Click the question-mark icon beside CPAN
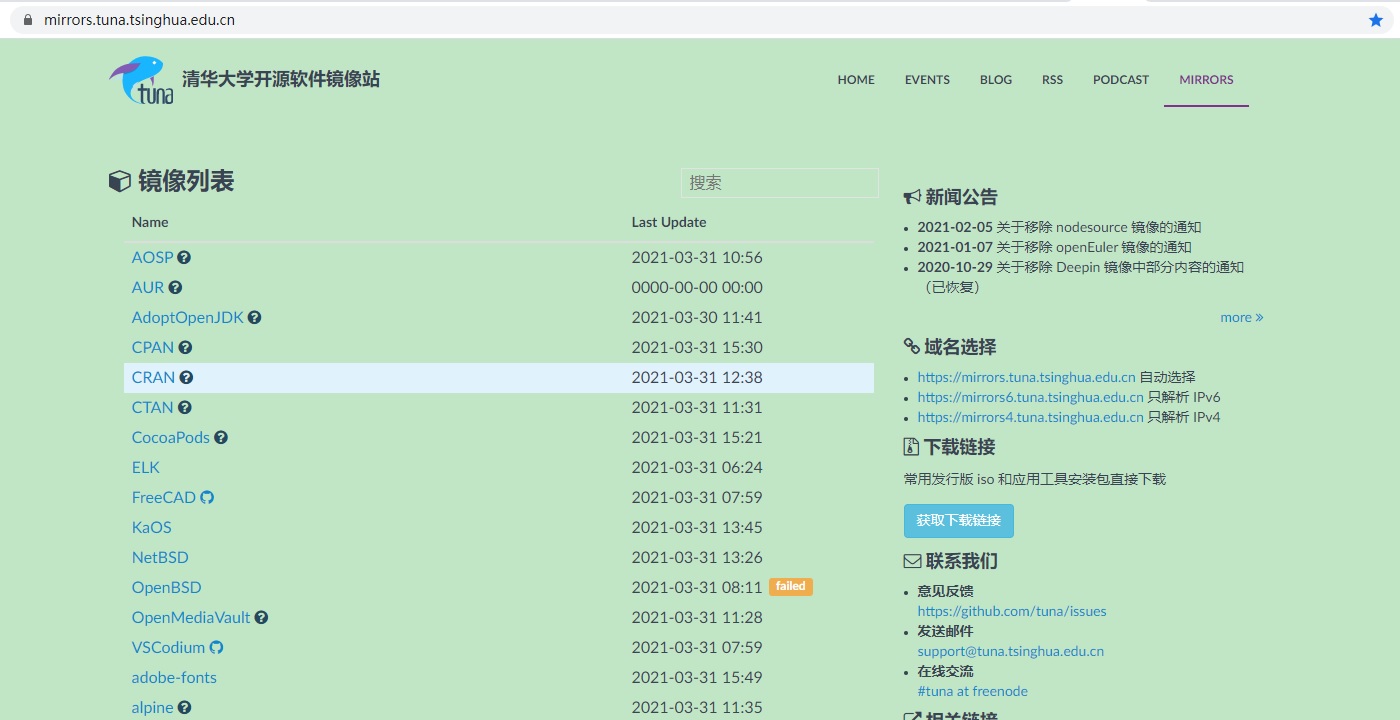Image resolution: width=1400 pixels, height=720 pixels. click(185, 347)
